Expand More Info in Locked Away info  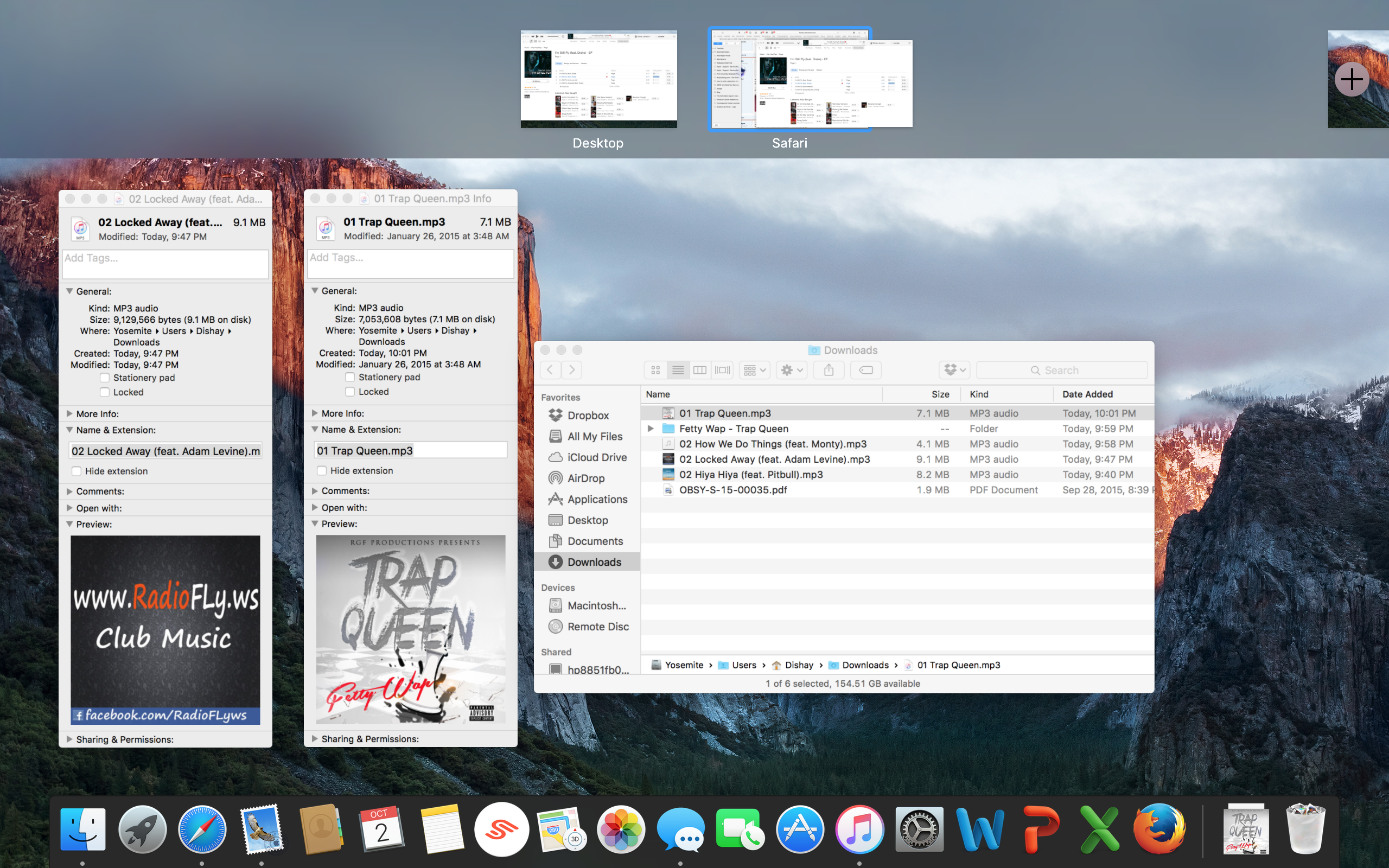[x=69, y=414]
